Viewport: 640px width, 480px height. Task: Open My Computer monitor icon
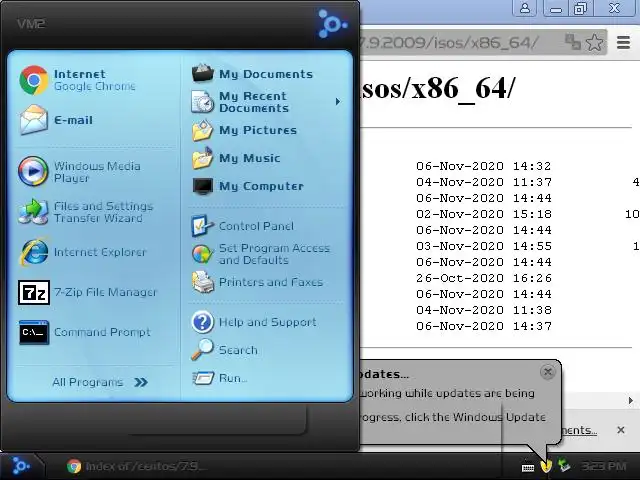pos(202,186)
